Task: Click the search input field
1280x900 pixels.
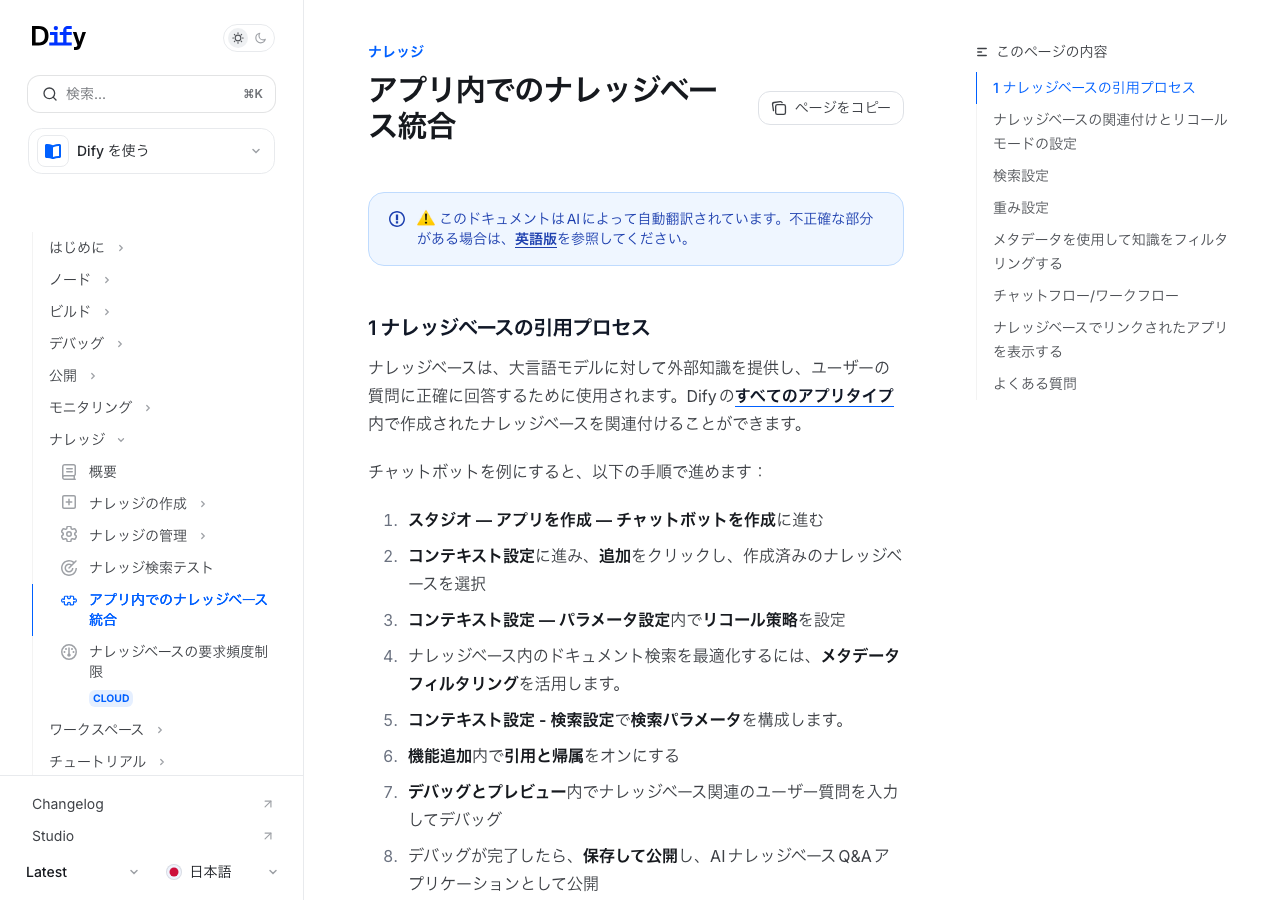Action: (x=151, y=94)
